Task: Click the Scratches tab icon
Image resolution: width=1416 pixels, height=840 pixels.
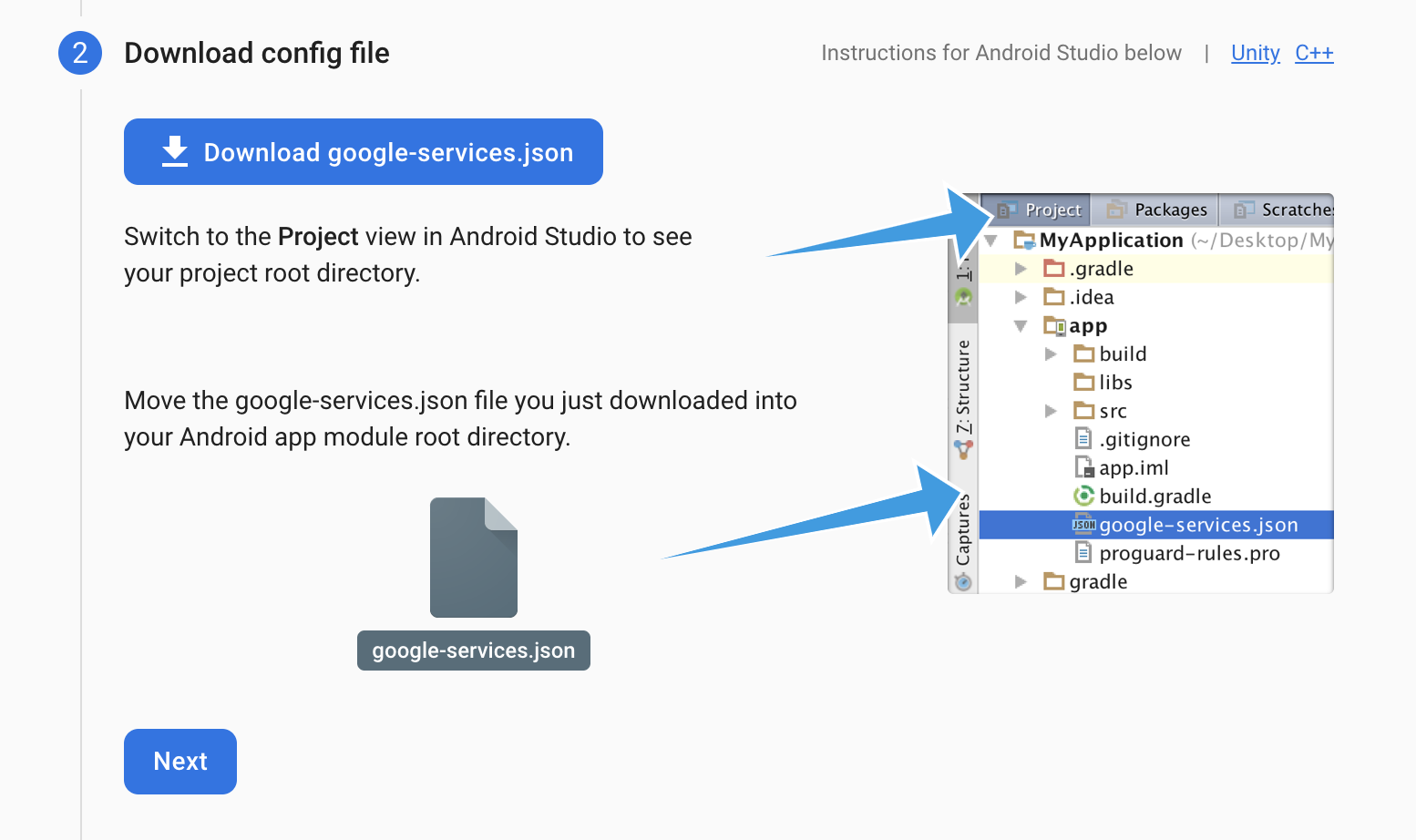Action: pos(1244,210)
